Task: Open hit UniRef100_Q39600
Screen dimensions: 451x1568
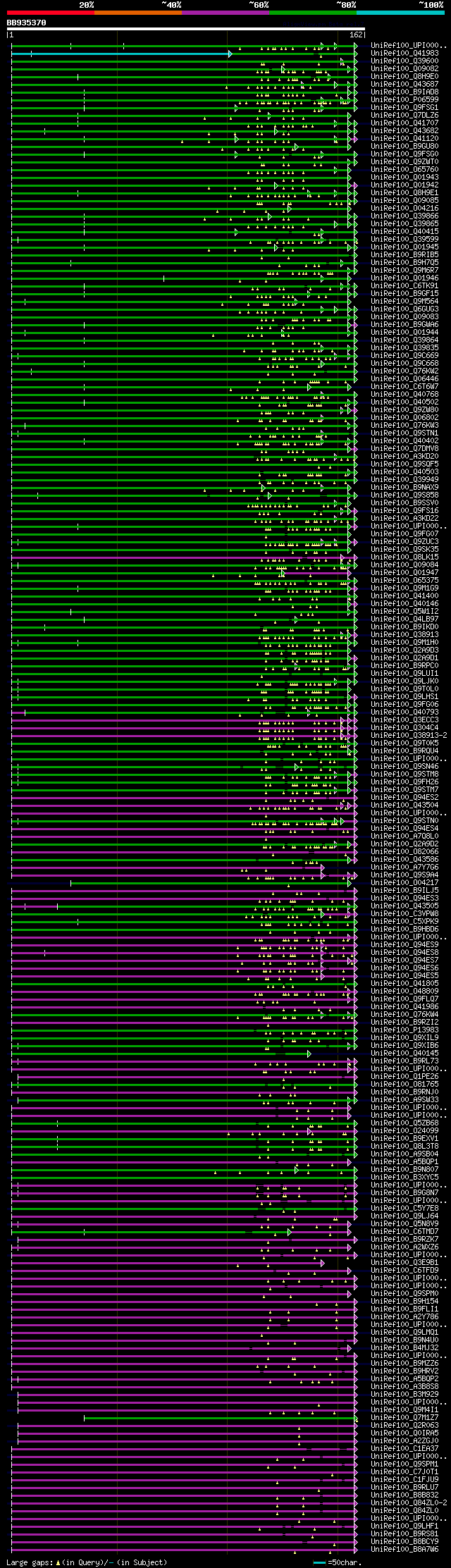Action: 404,61
